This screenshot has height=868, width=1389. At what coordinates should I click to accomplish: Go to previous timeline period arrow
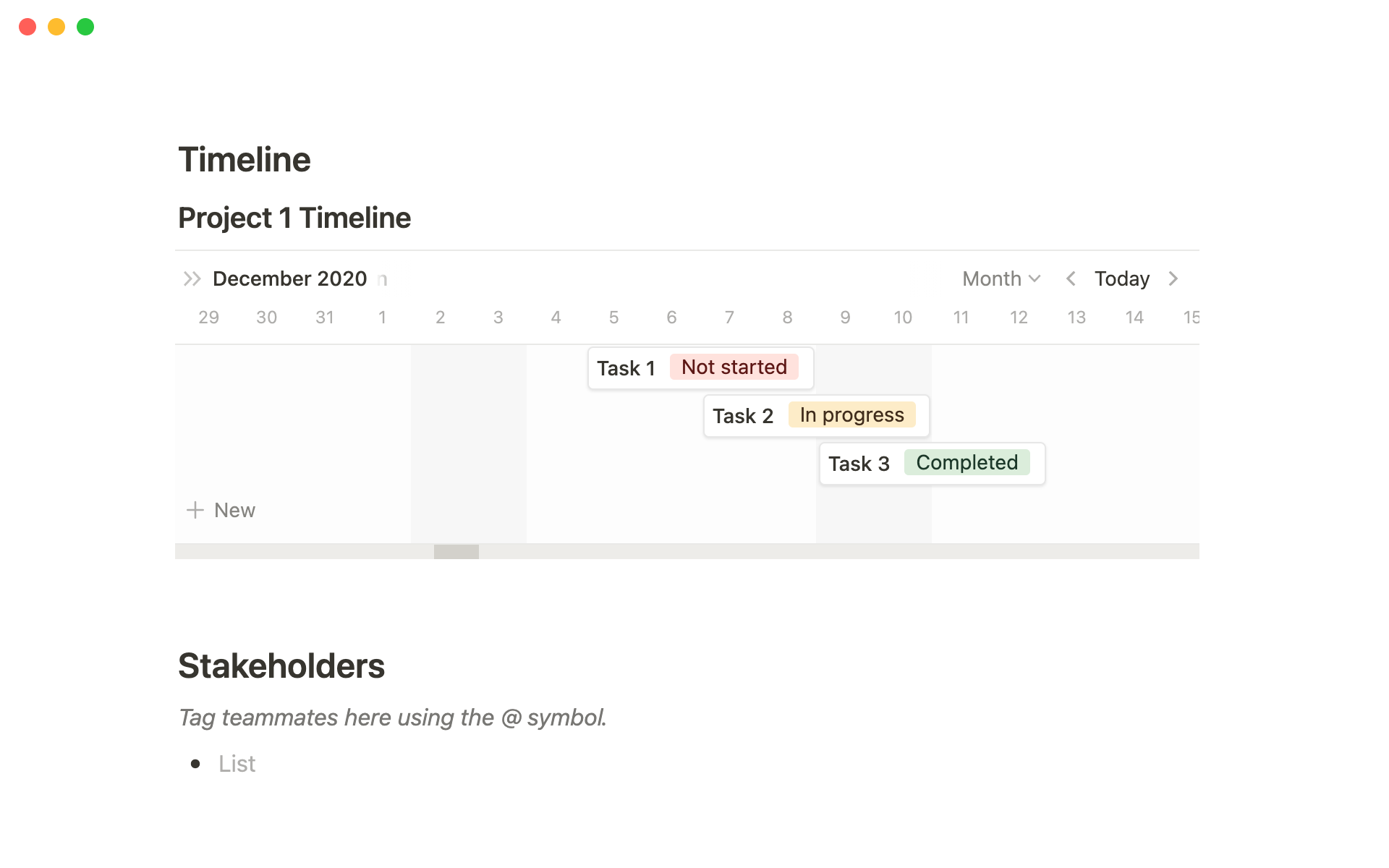(1071, 279)
